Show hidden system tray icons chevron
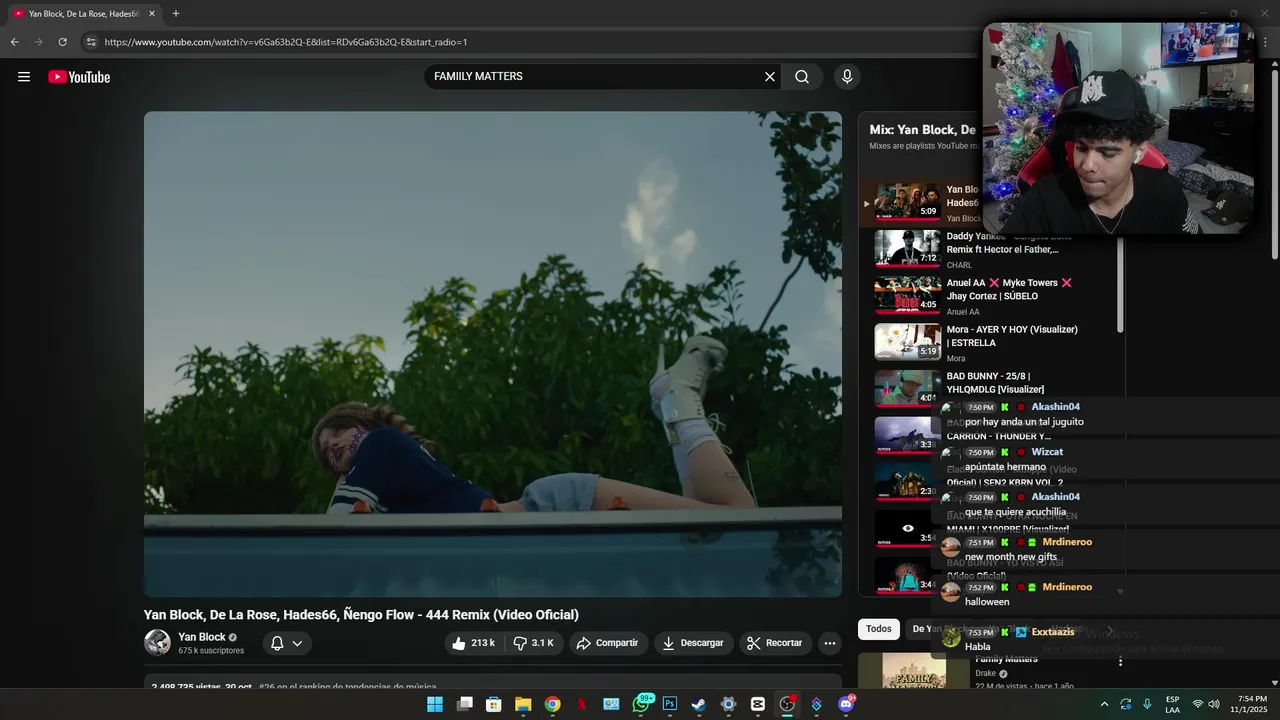1280x720 pixels. click(1104, 704)
